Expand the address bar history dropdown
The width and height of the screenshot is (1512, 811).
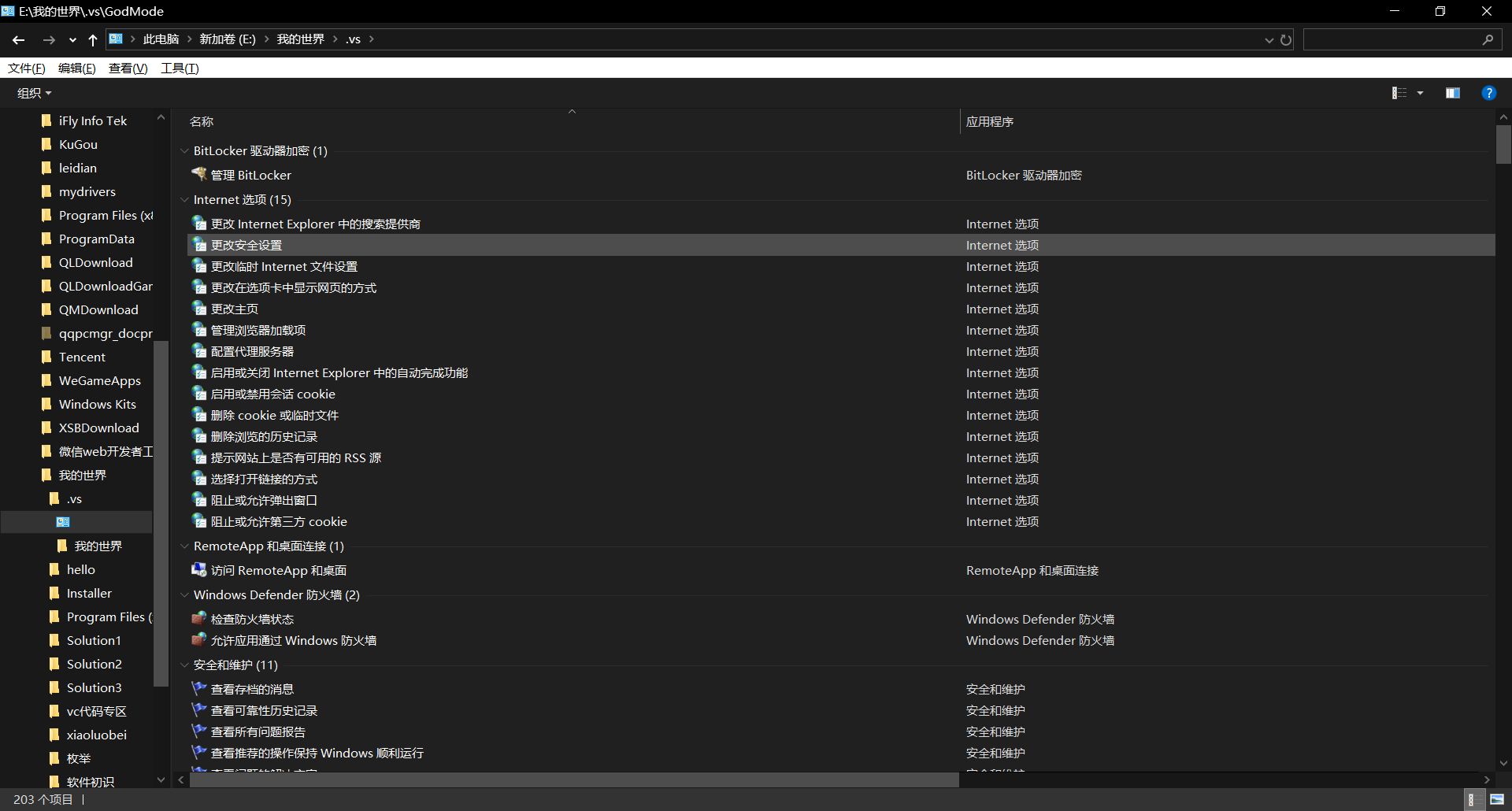point(1269,40)
